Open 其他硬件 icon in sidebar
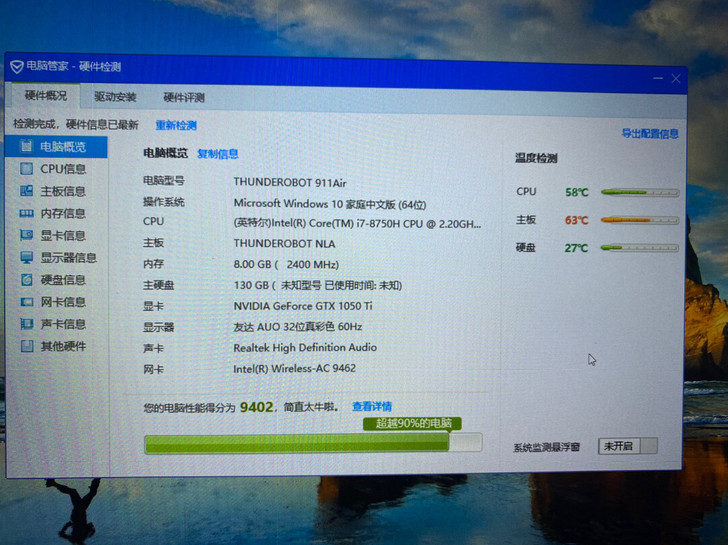 (26, 346)
